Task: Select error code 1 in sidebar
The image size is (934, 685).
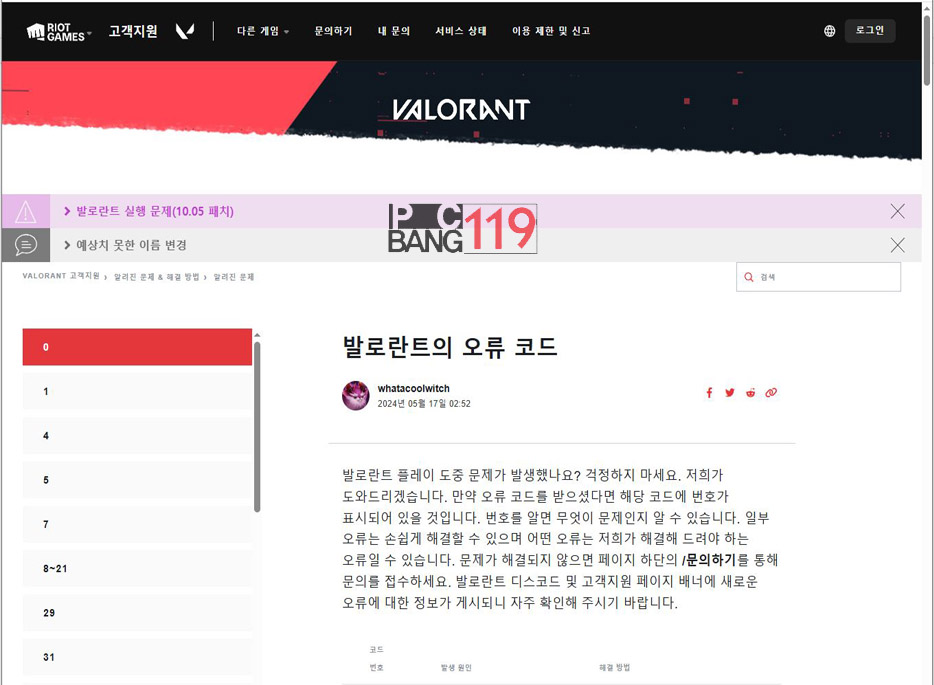Action: coord(137,391)
